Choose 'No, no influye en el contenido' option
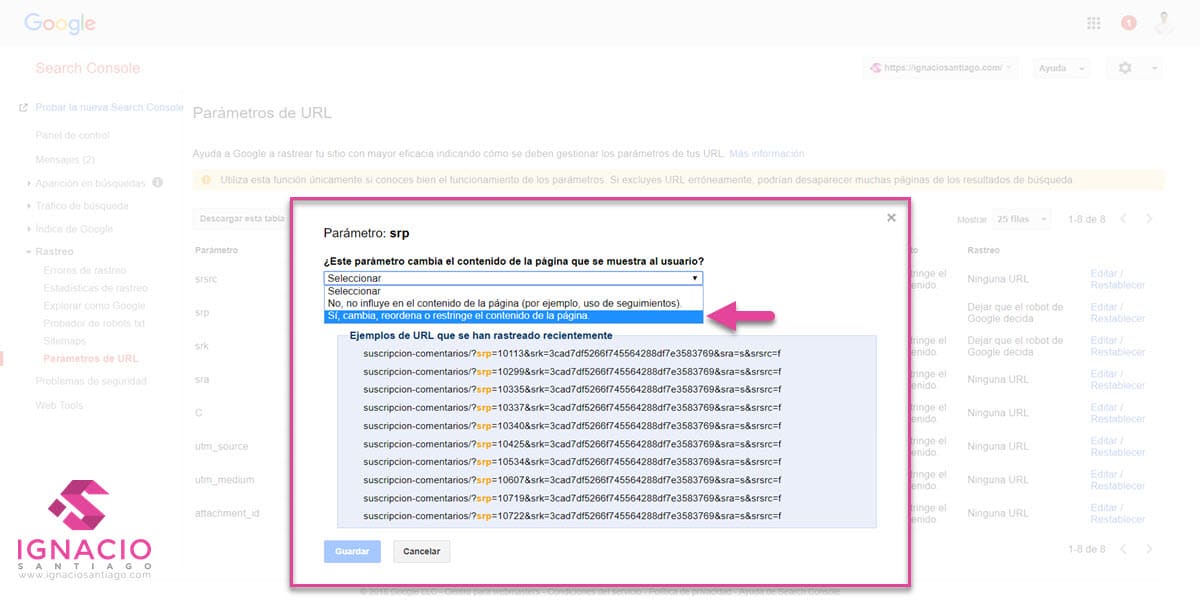 coord(513,303)
